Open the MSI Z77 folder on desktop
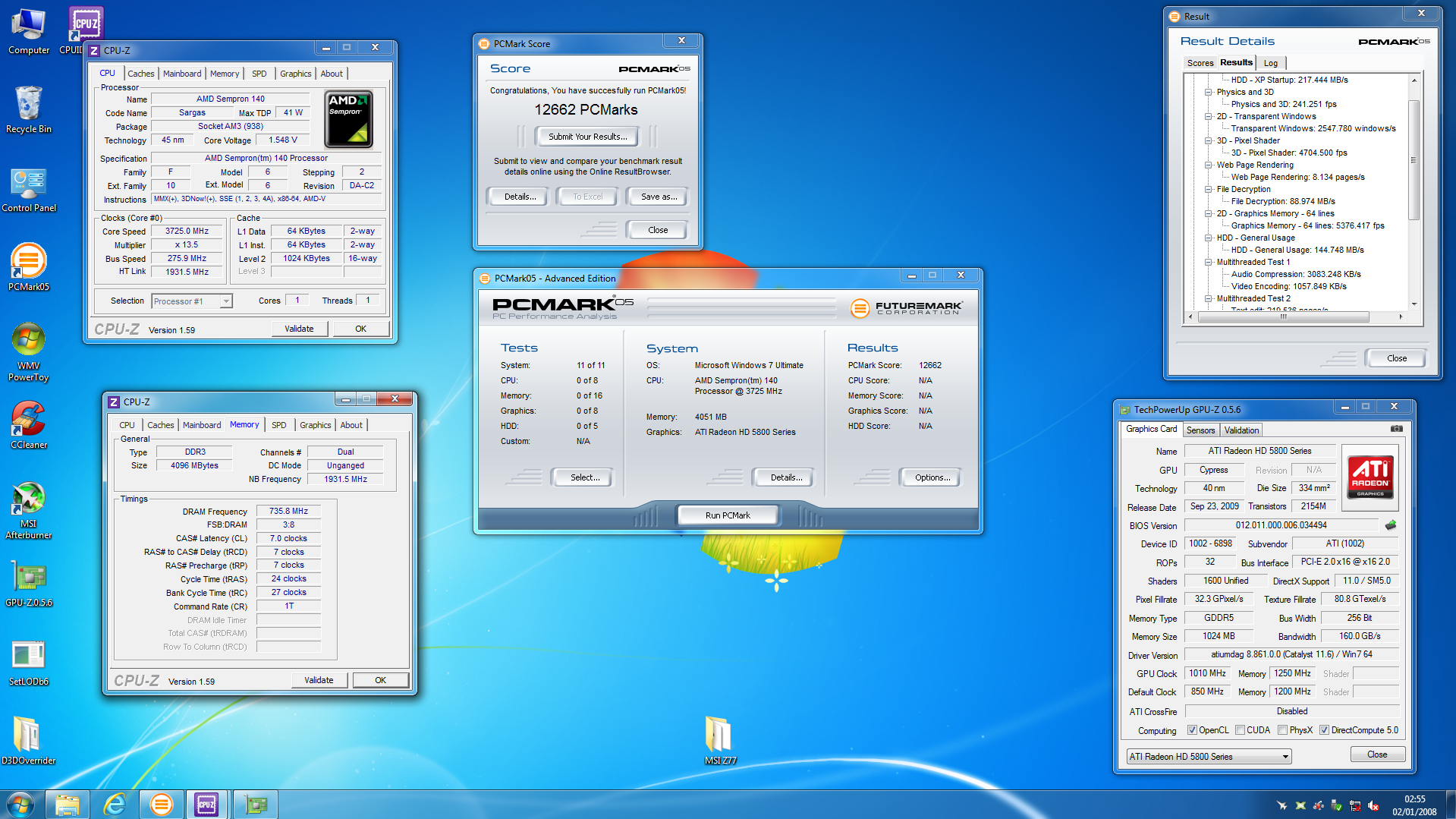The width and height of the screenshot is (1456, 819). click(719, 741)
